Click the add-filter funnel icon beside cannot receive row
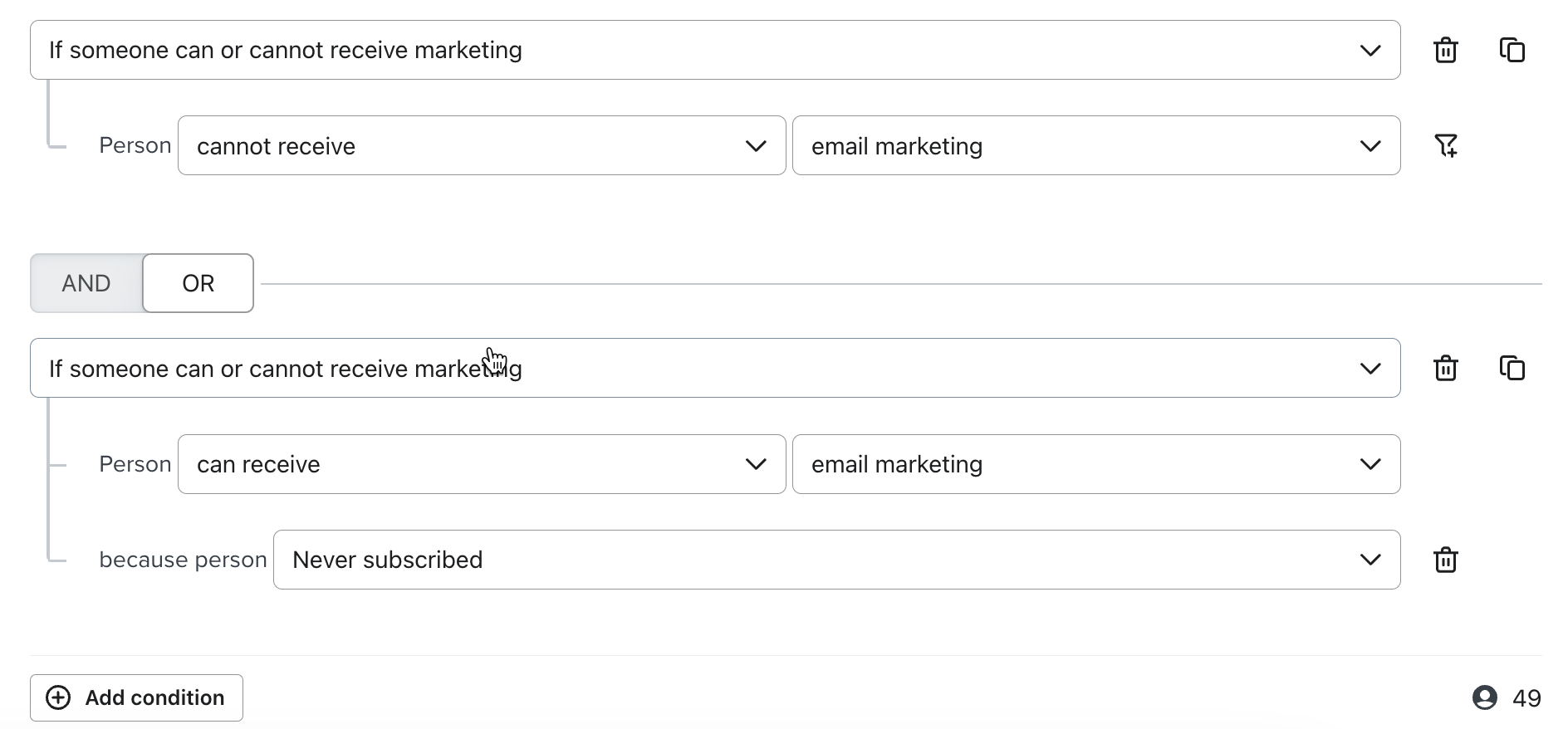 click(x=1445, y=146)
